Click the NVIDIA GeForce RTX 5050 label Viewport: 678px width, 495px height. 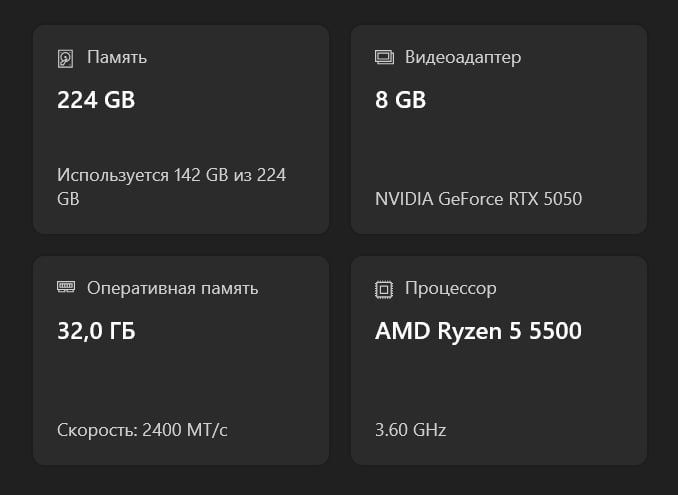[x=478, y=198]
